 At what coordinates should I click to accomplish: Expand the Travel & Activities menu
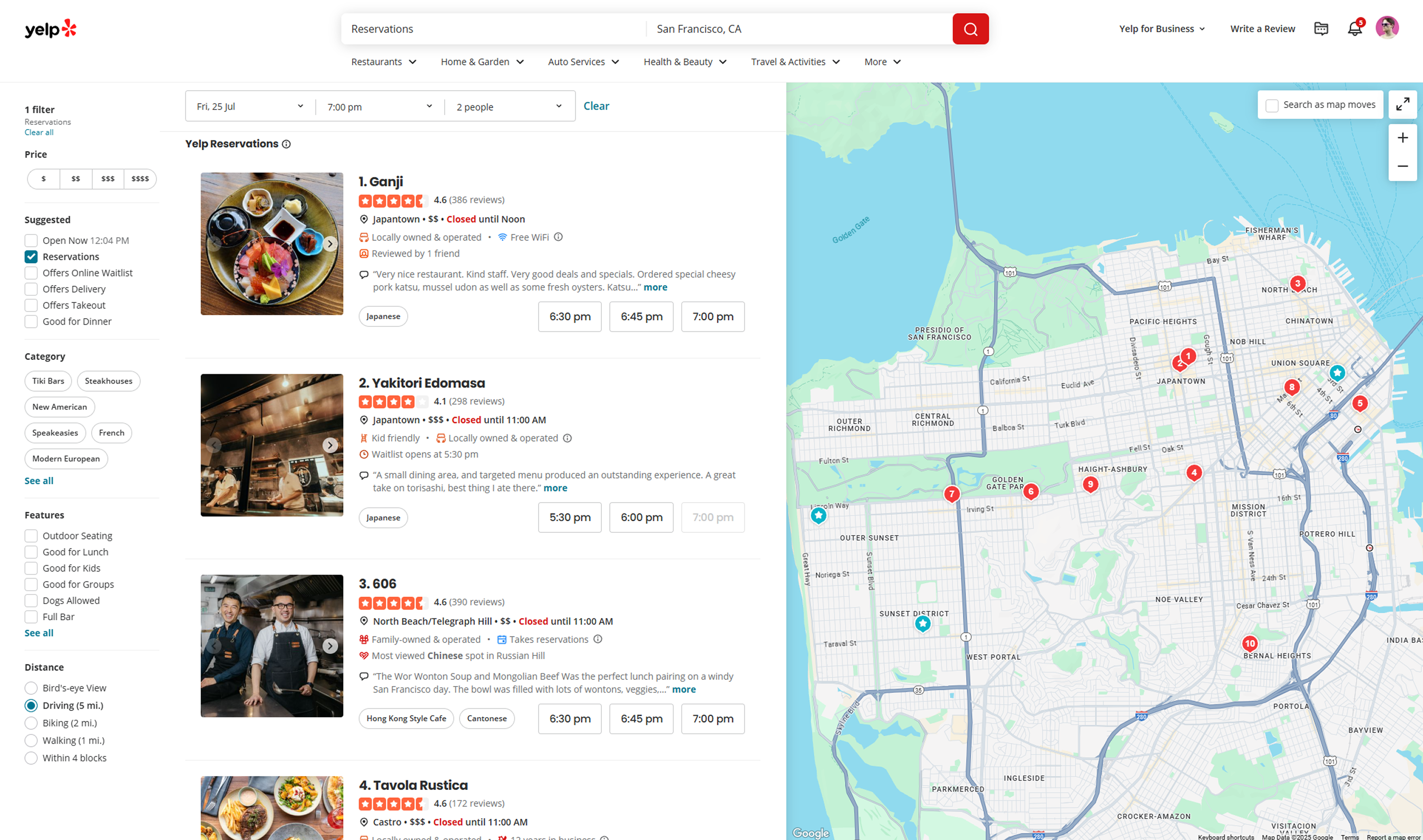coord(795,62)
